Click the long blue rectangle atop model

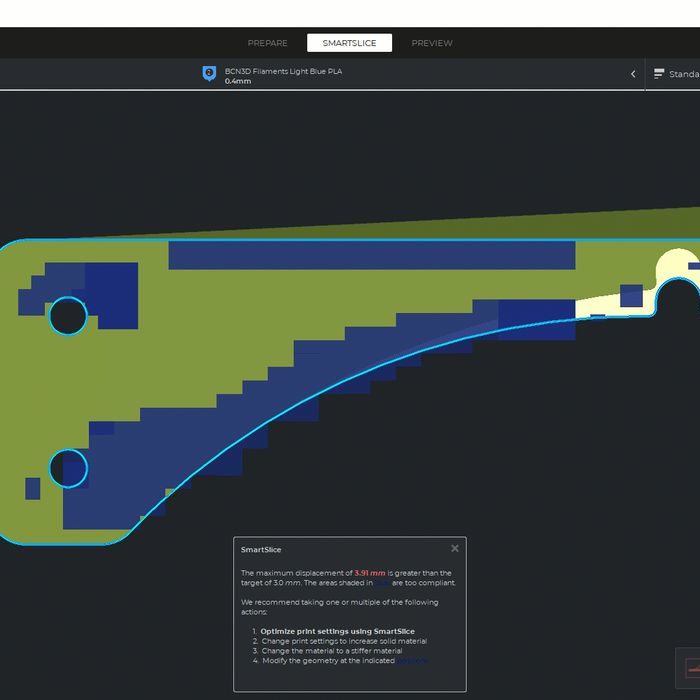coord(371,255)
